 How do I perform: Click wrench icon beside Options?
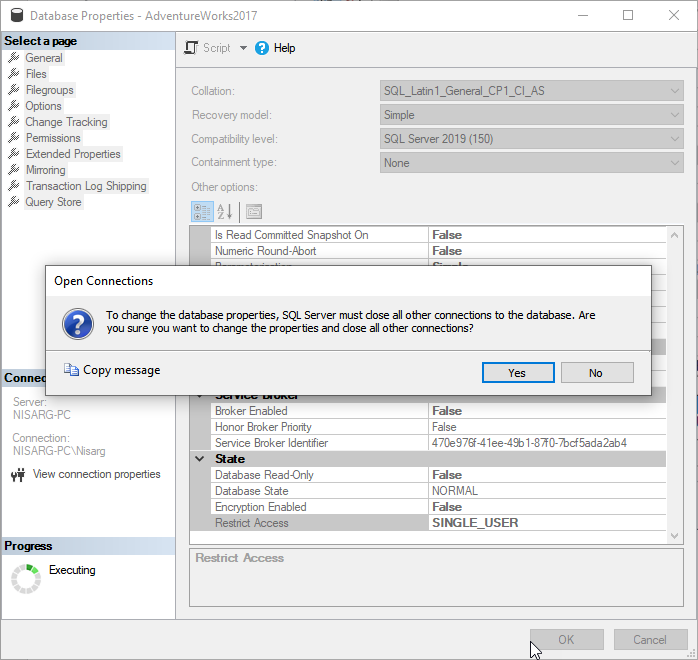[x=14, y=105]
